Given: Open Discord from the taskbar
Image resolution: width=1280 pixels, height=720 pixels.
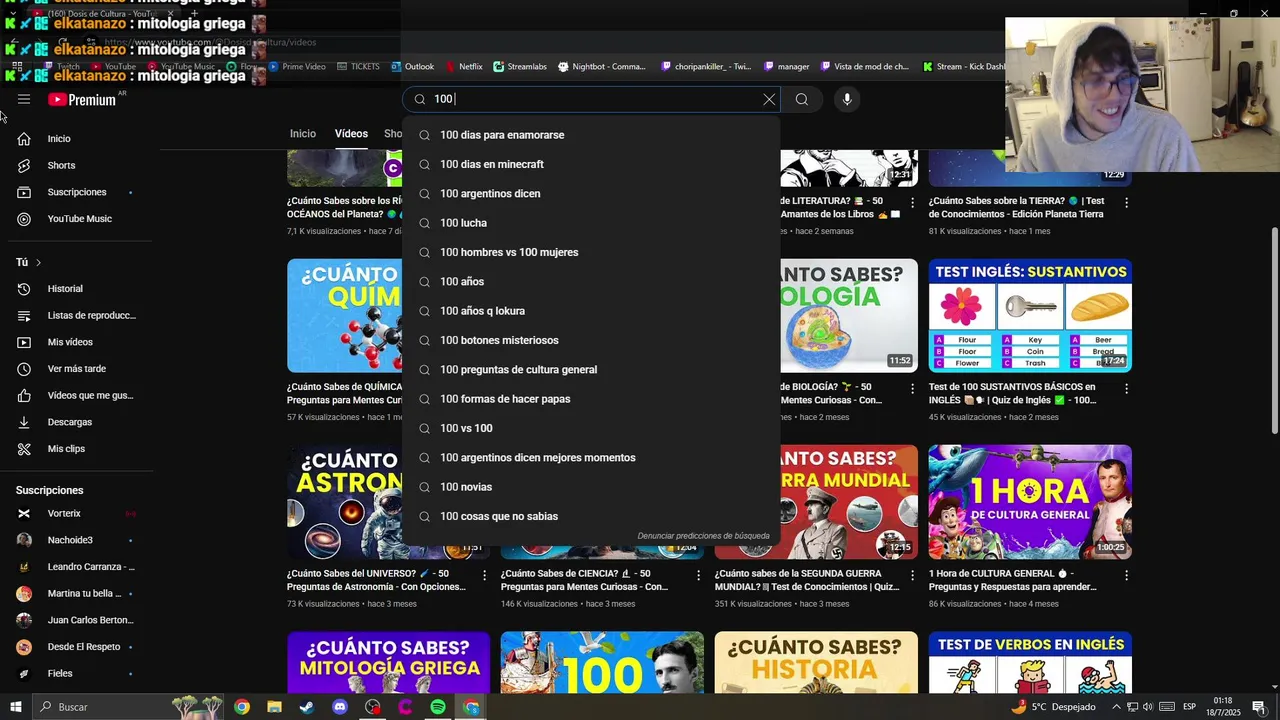Looking at the screenshot, I should [x=340, y=707].
